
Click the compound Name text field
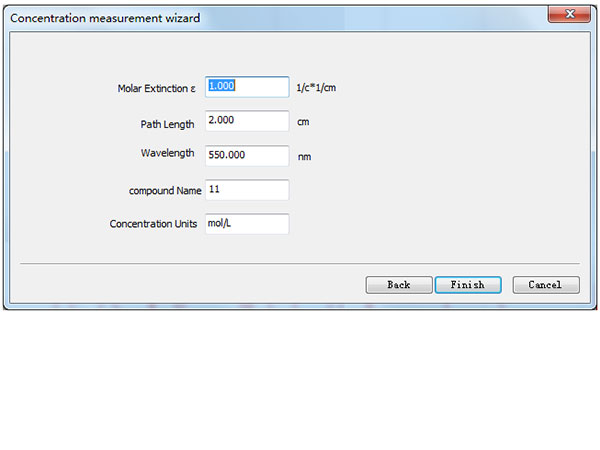click(247, 190)
